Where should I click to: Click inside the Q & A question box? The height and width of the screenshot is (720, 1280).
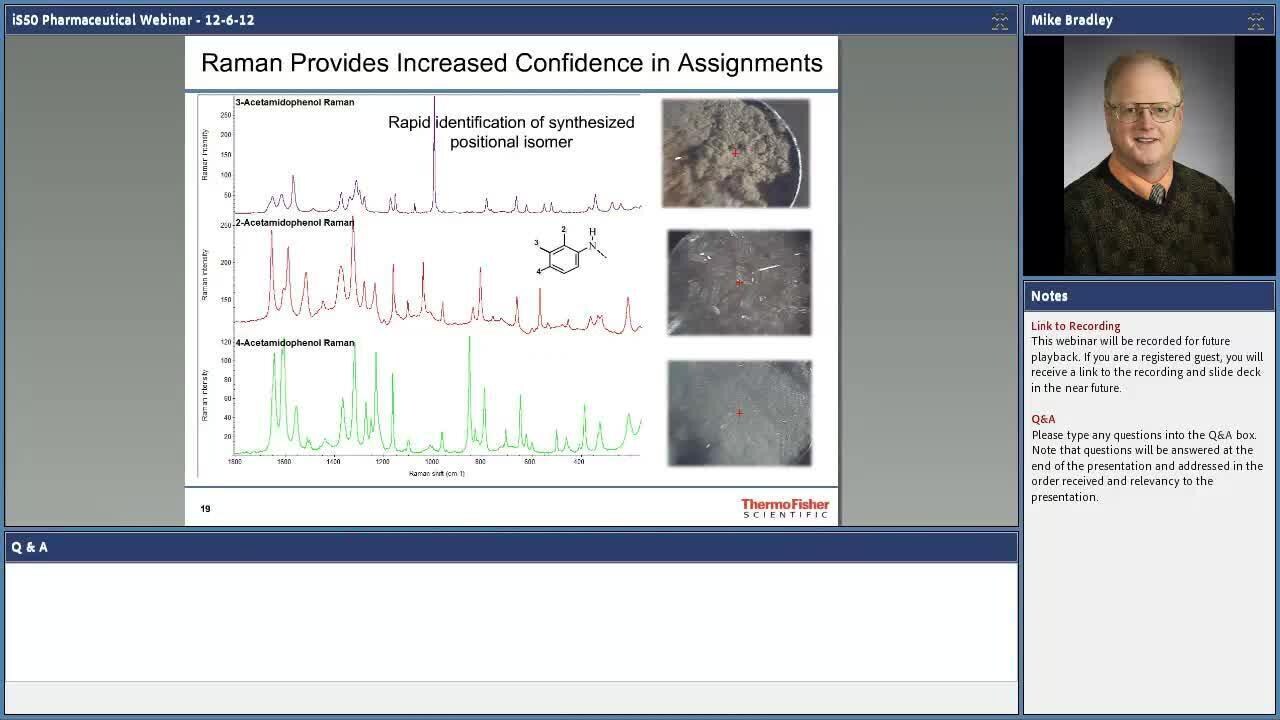tap(510, 620)
